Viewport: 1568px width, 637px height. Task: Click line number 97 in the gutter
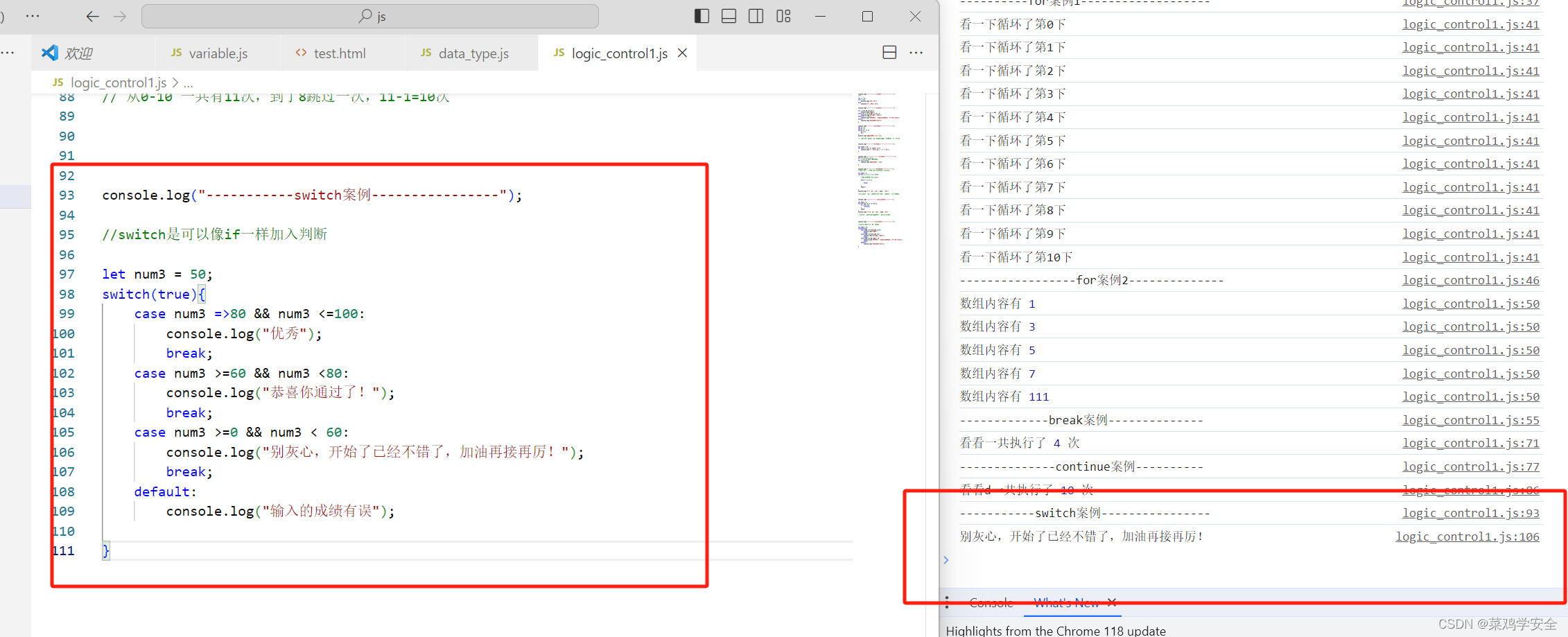point(67,274)
